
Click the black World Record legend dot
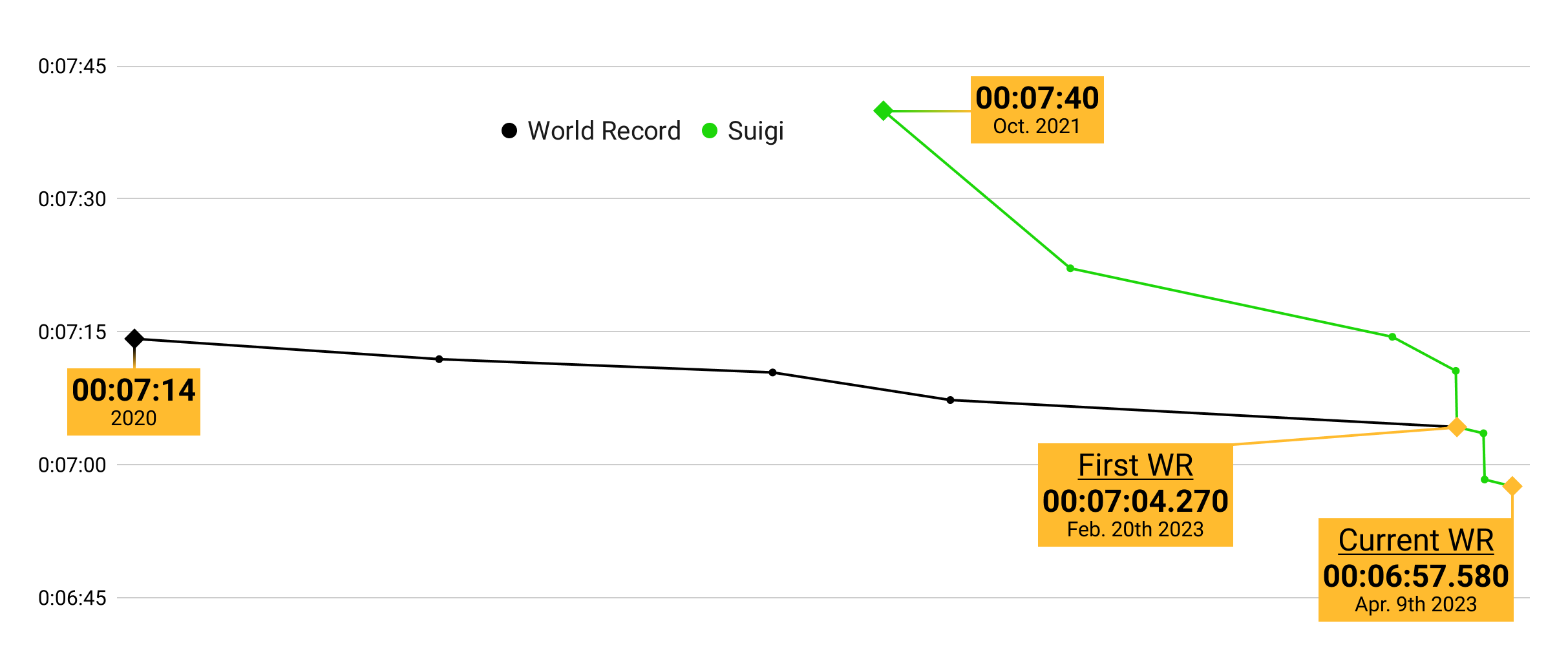(509, 131)
